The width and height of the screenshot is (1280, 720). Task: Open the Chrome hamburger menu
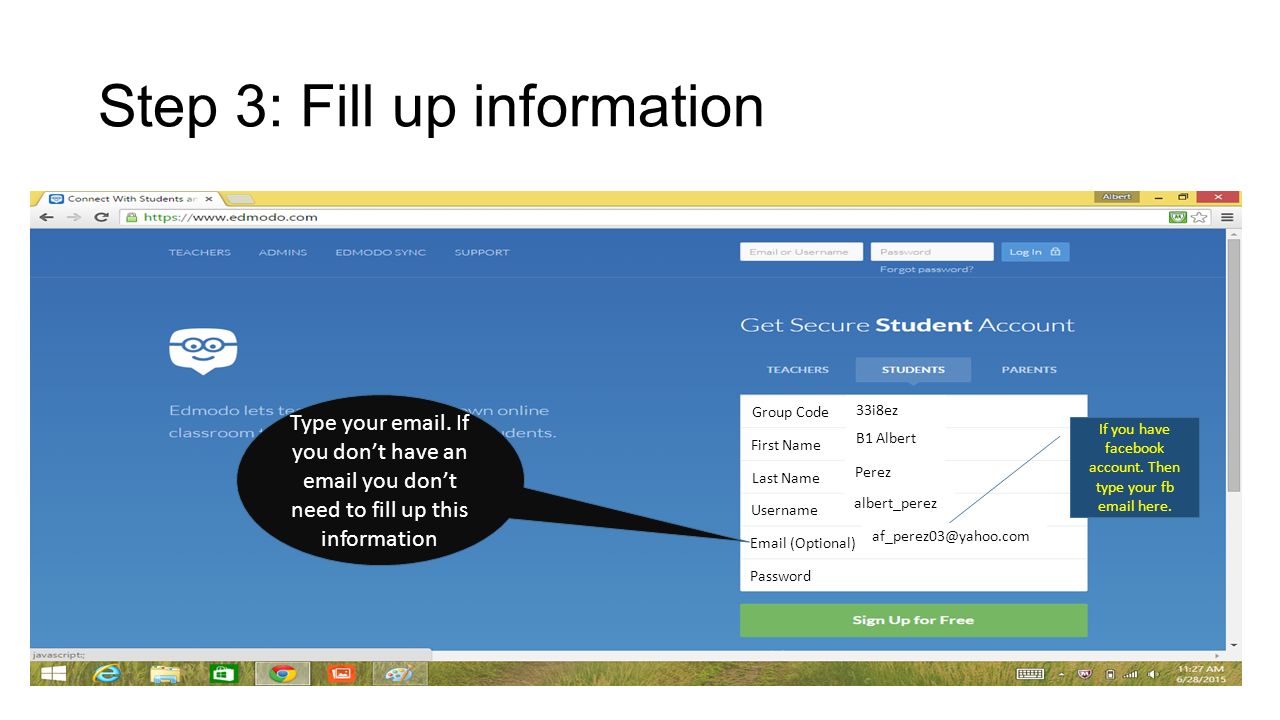click(x=1227, y=217)
